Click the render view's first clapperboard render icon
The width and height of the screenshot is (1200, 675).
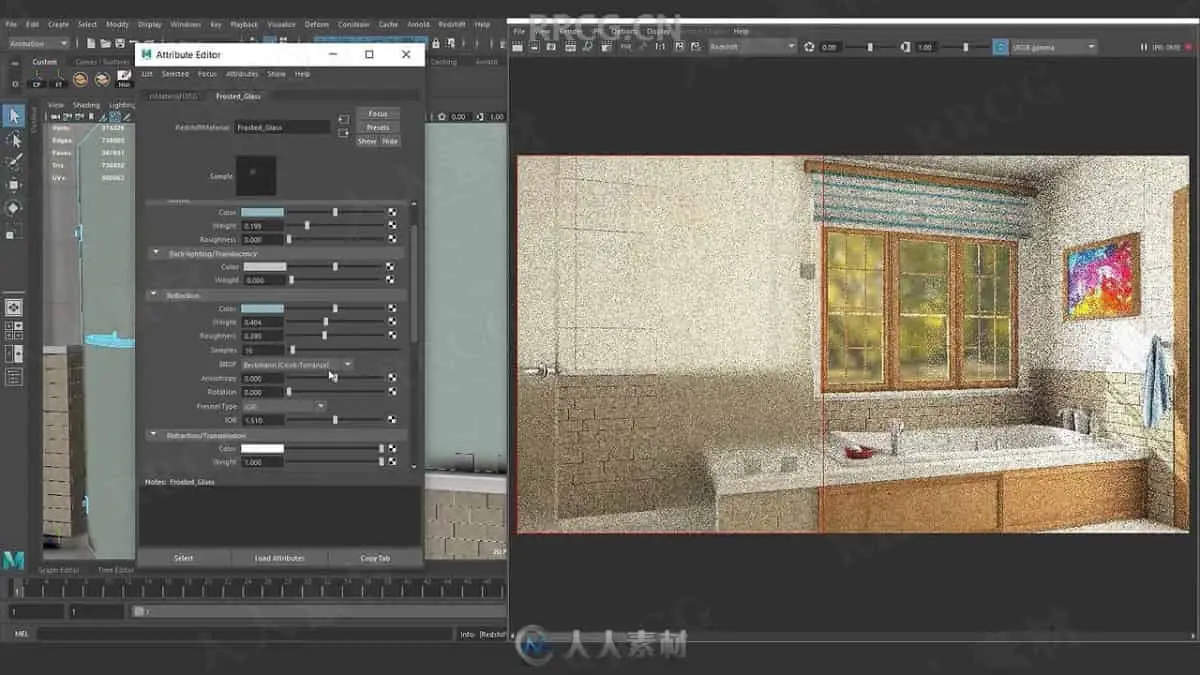tap(519, 47)
